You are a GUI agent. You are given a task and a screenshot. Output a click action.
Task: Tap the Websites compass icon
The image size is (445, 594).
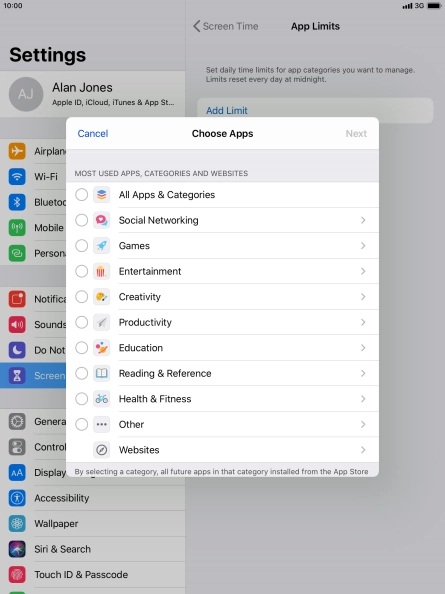point(101,450)
